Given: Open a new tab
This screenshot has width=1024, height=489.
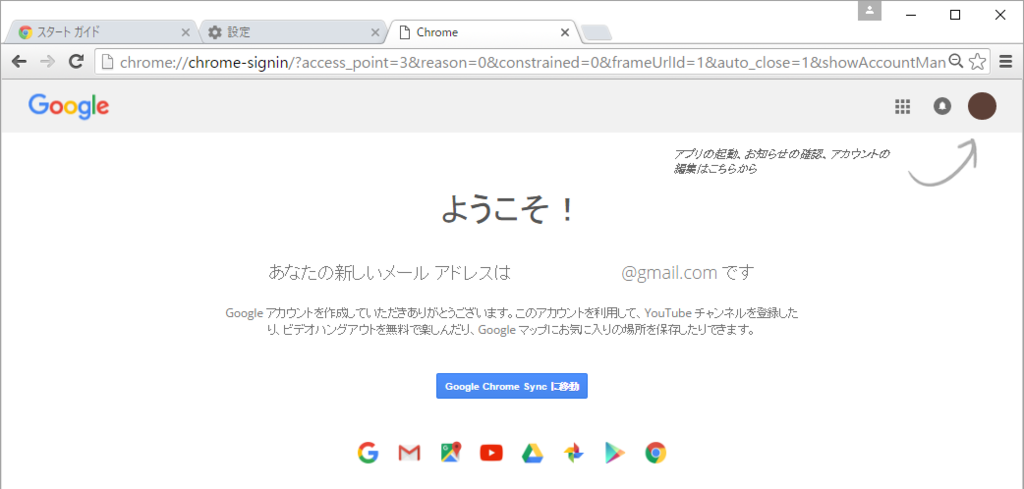Looking at the screenshot, I should 596,33.
